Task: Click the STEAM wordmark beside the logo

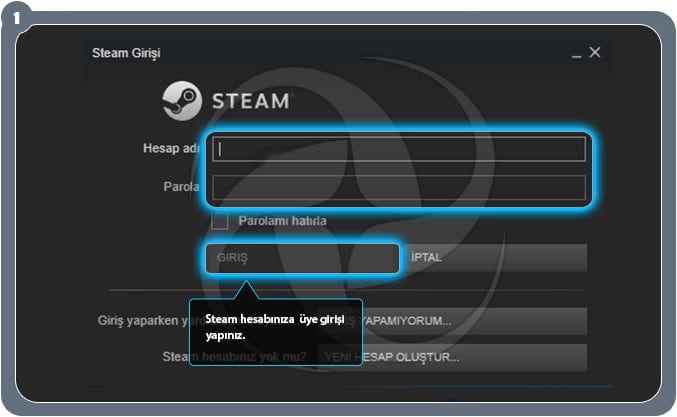Action: click(250, 101)
